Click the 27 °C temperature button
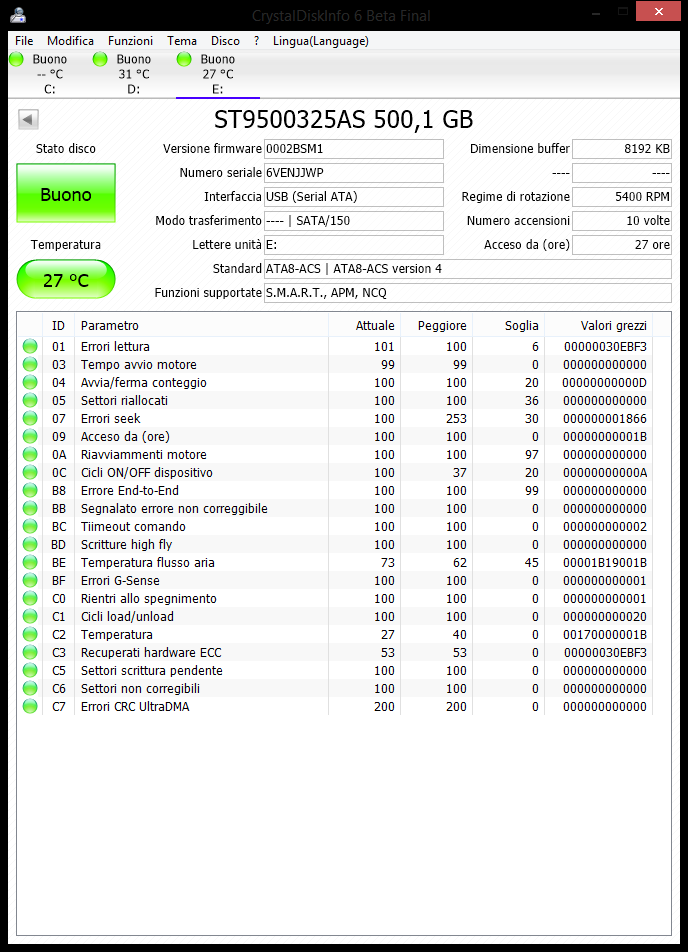 pos(66,279)
